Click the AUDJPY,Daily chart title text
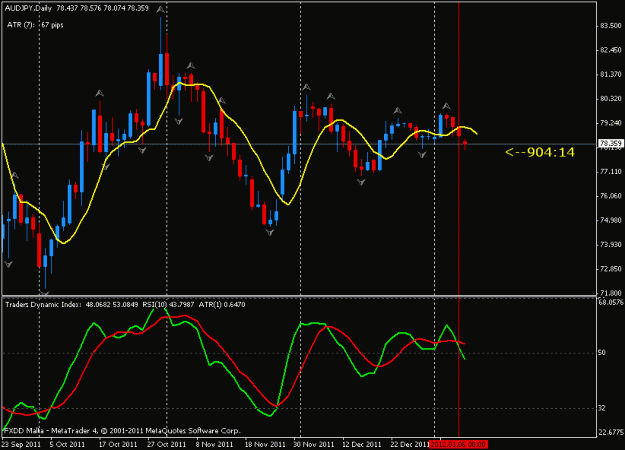The width and height of the screenshot is (625, 450). point(28,8)
